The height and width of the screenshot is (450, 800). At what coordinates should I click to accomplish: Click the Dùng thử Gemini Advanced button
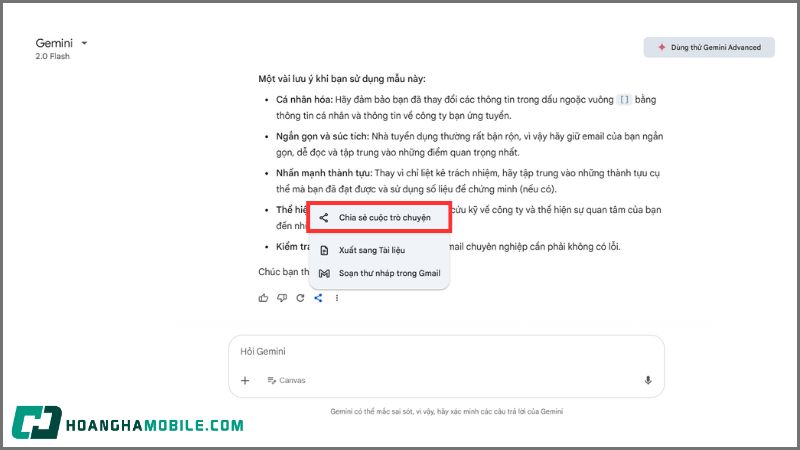[709, 47]
